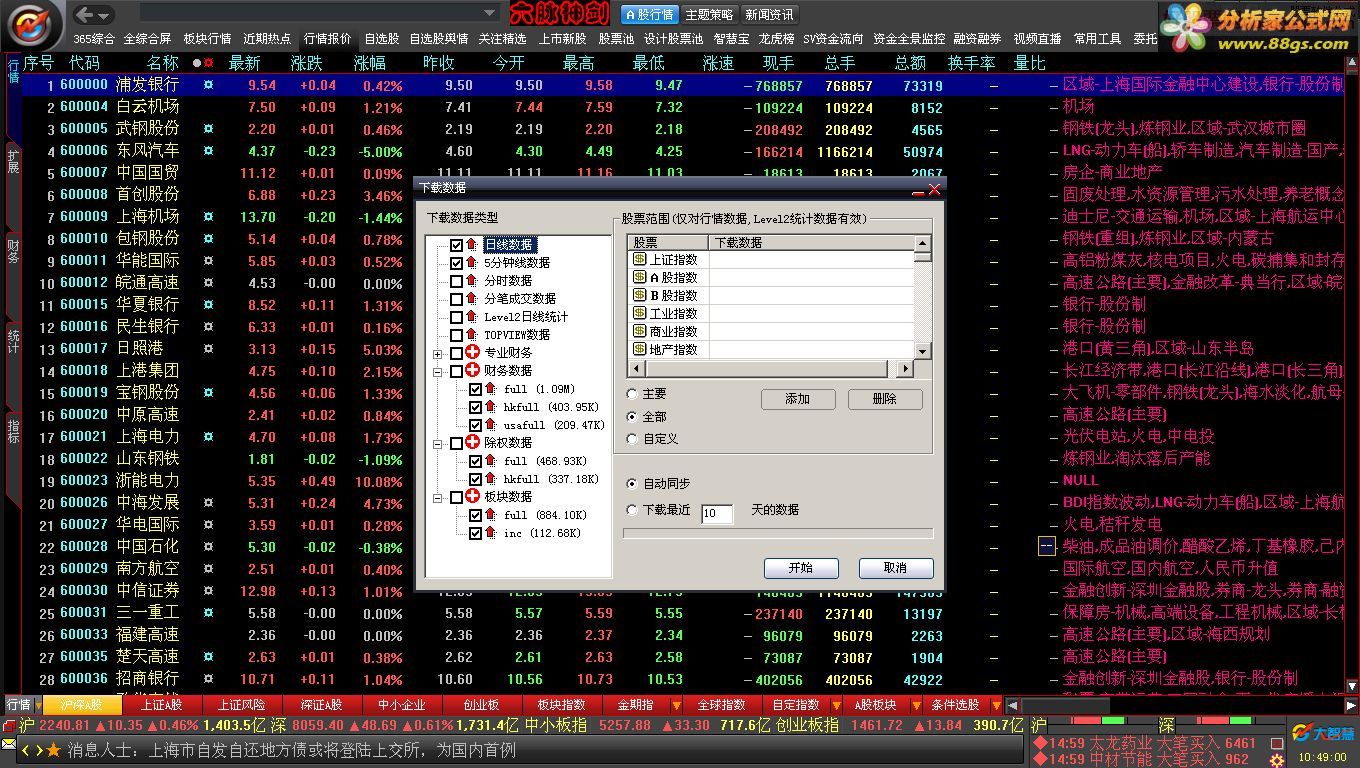Screen dimensions: 1360x768
Task: Click the red arrow icon beside hkfull (403.95K)
Action: tap(491, 407)
